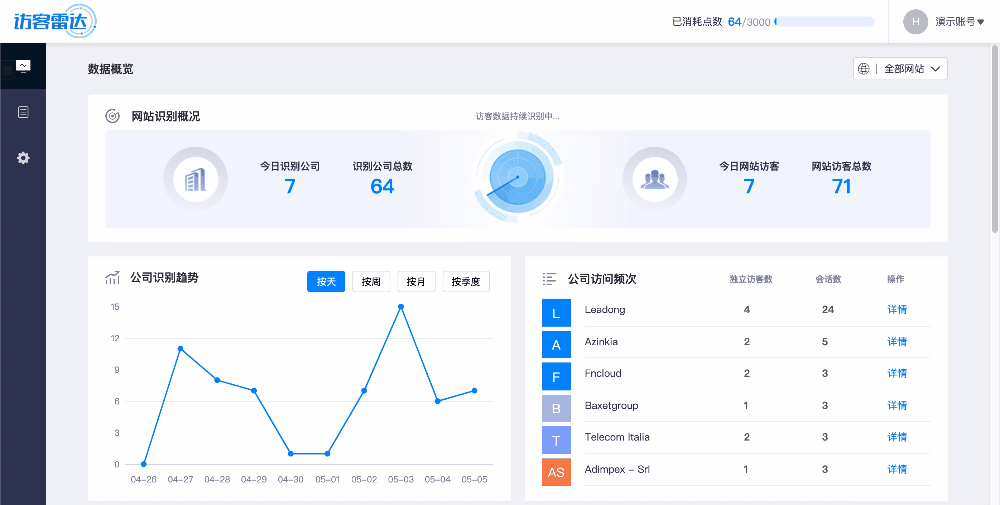The height and width of the screenshot is (505, 1000).
Task: Click the visitors group icon
Action: click(x=655, y=180)
